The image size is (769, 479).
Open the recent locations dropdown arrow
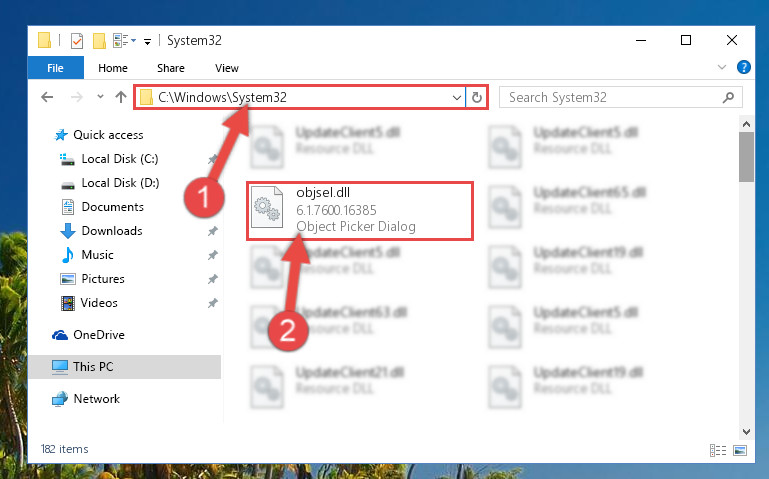pyautogui.click(x=100, y=97)
